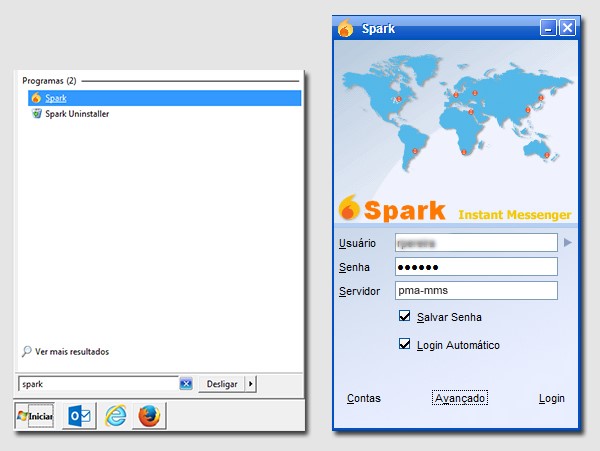The height and width of the screenshot is (451, 600).
Task: Click the Desligar button
Action: [x=221, y=384]
